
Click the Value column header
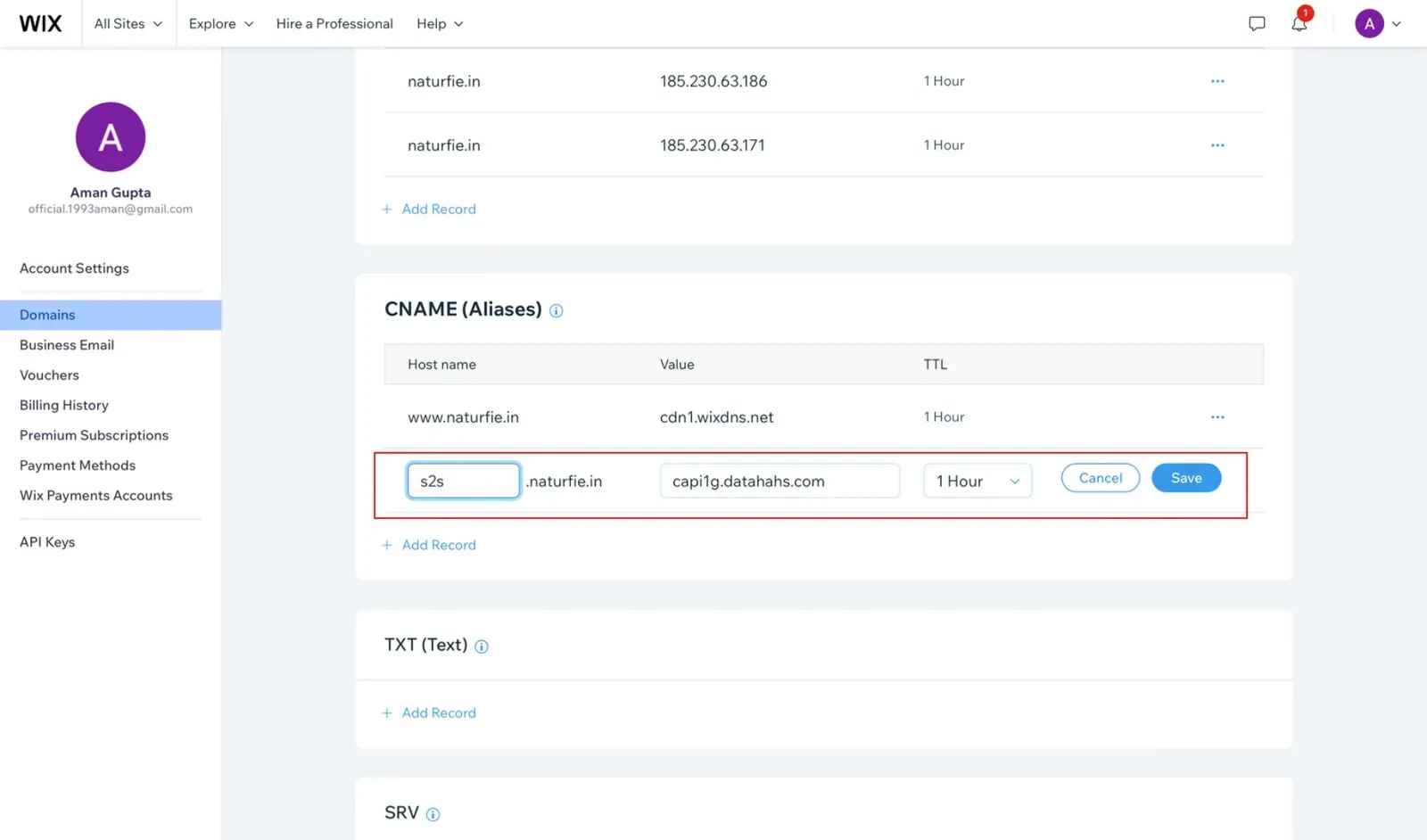[677, 365]
